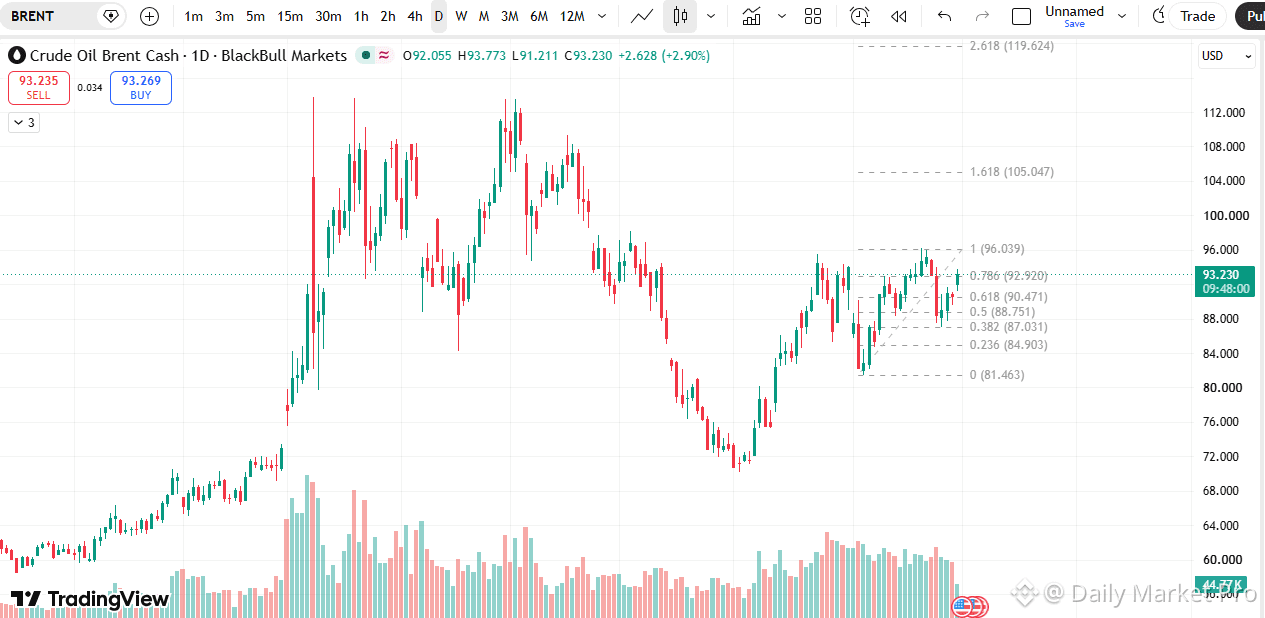
Task: Open the Indicators icon
Action: [751, 16]
